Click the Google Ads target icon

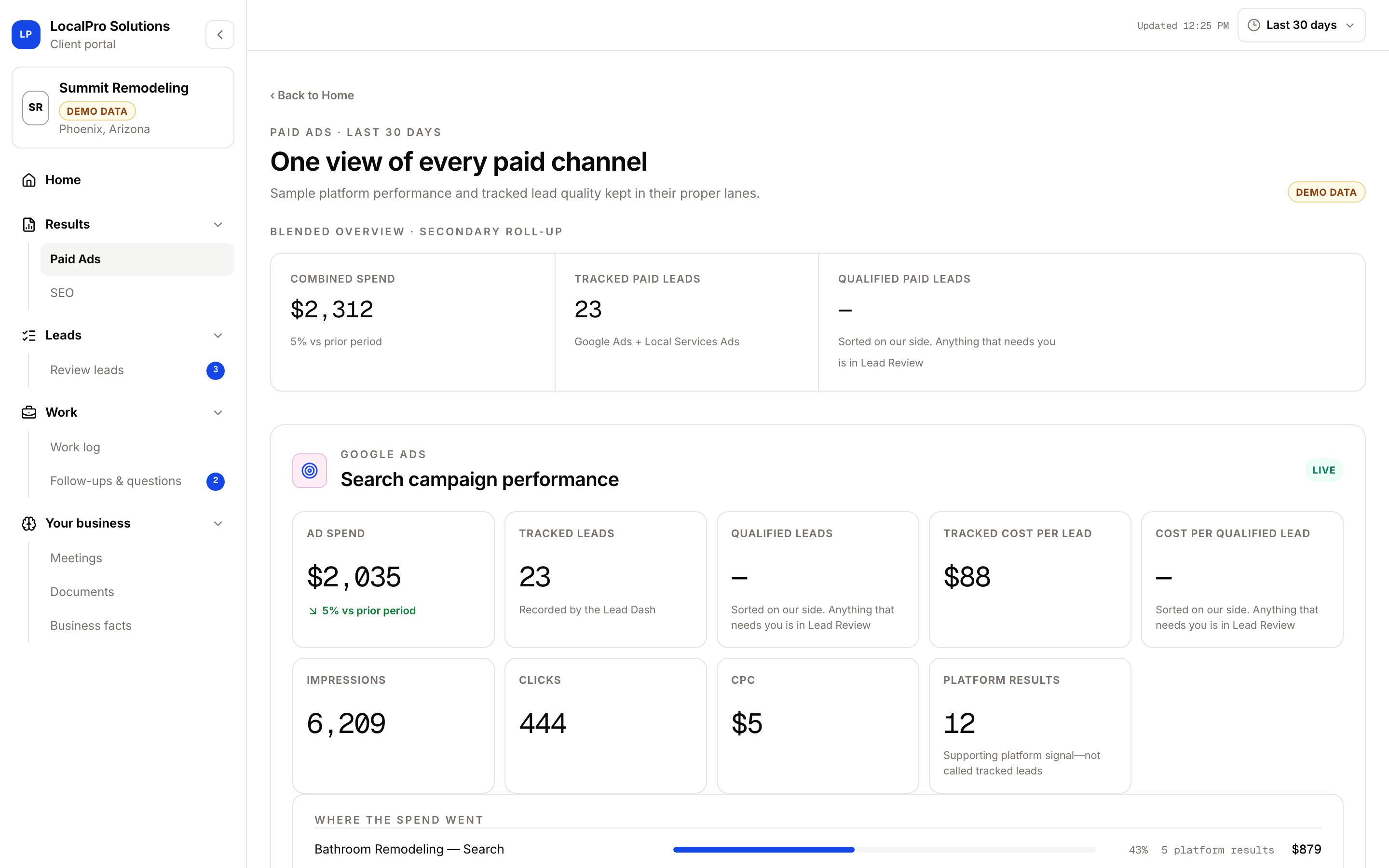click(309, 471)
